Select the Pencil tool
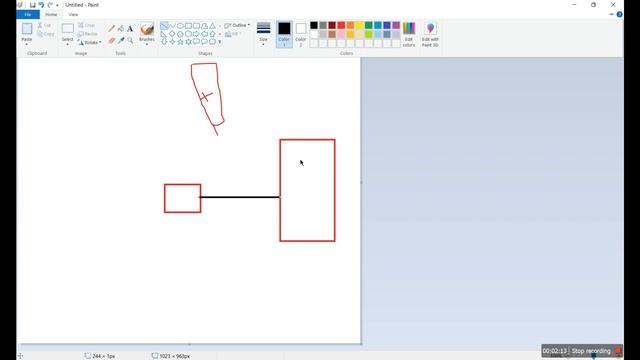Image resolution: width=640 pixels, height=360 pixels. point(111,29)
